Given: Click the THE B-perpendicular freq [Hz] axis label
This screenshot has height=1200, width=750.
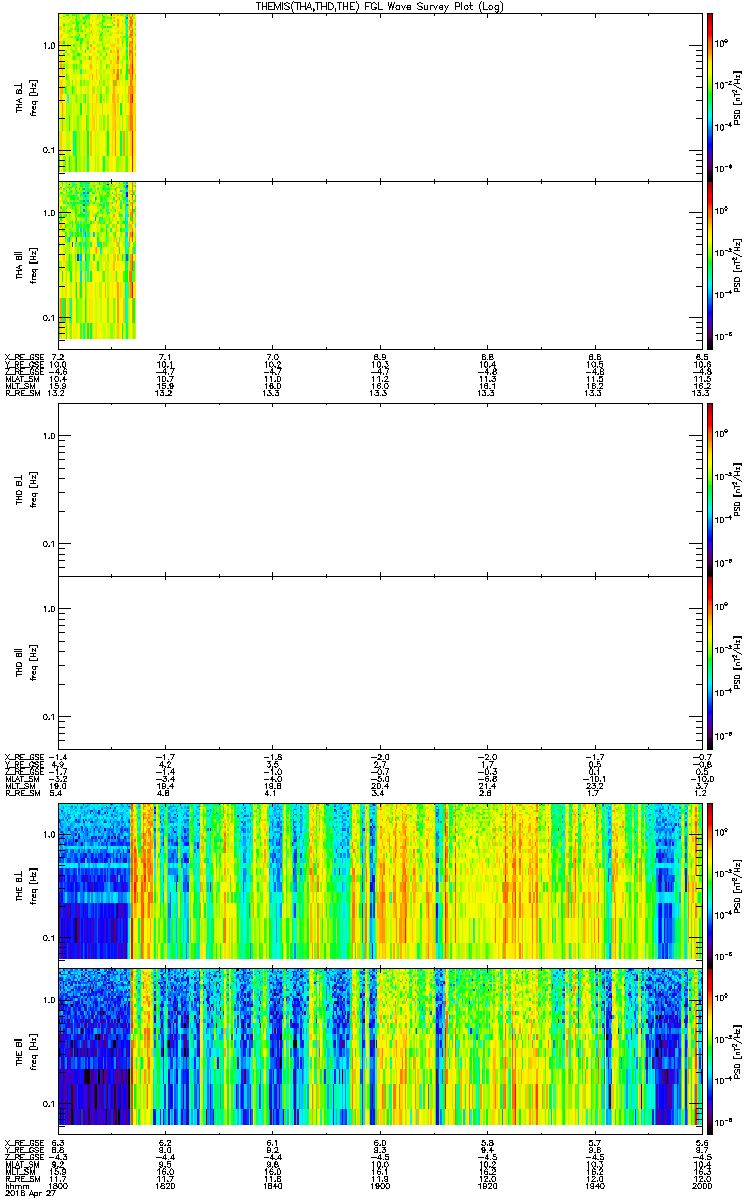Looking at the screenshot, I should tap(33, 886).
